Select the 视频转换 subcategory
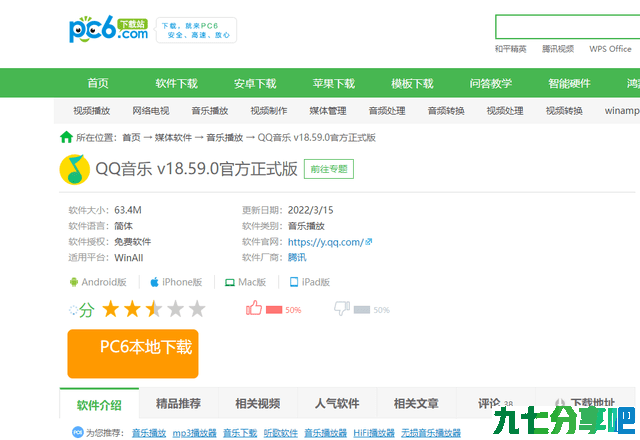 [564, 111]
